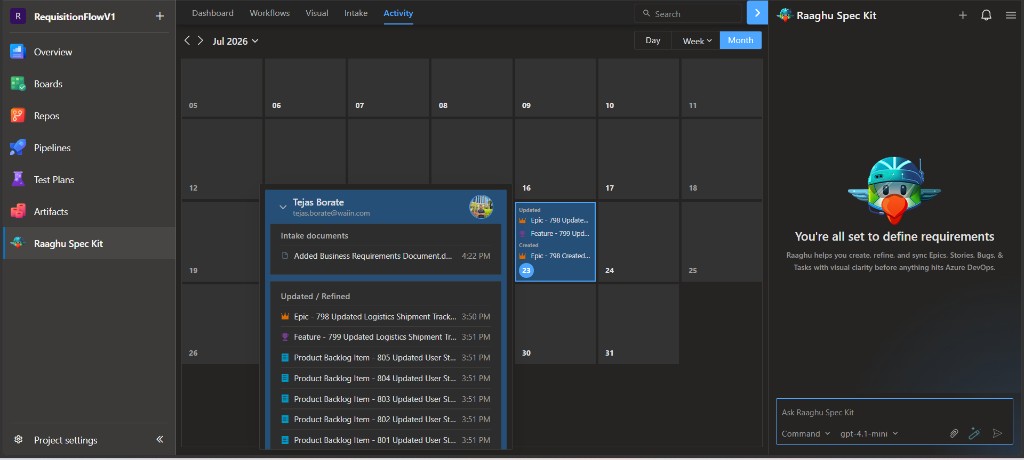
Task: Click the magic wand enhance icon
Action: (974, 433)
